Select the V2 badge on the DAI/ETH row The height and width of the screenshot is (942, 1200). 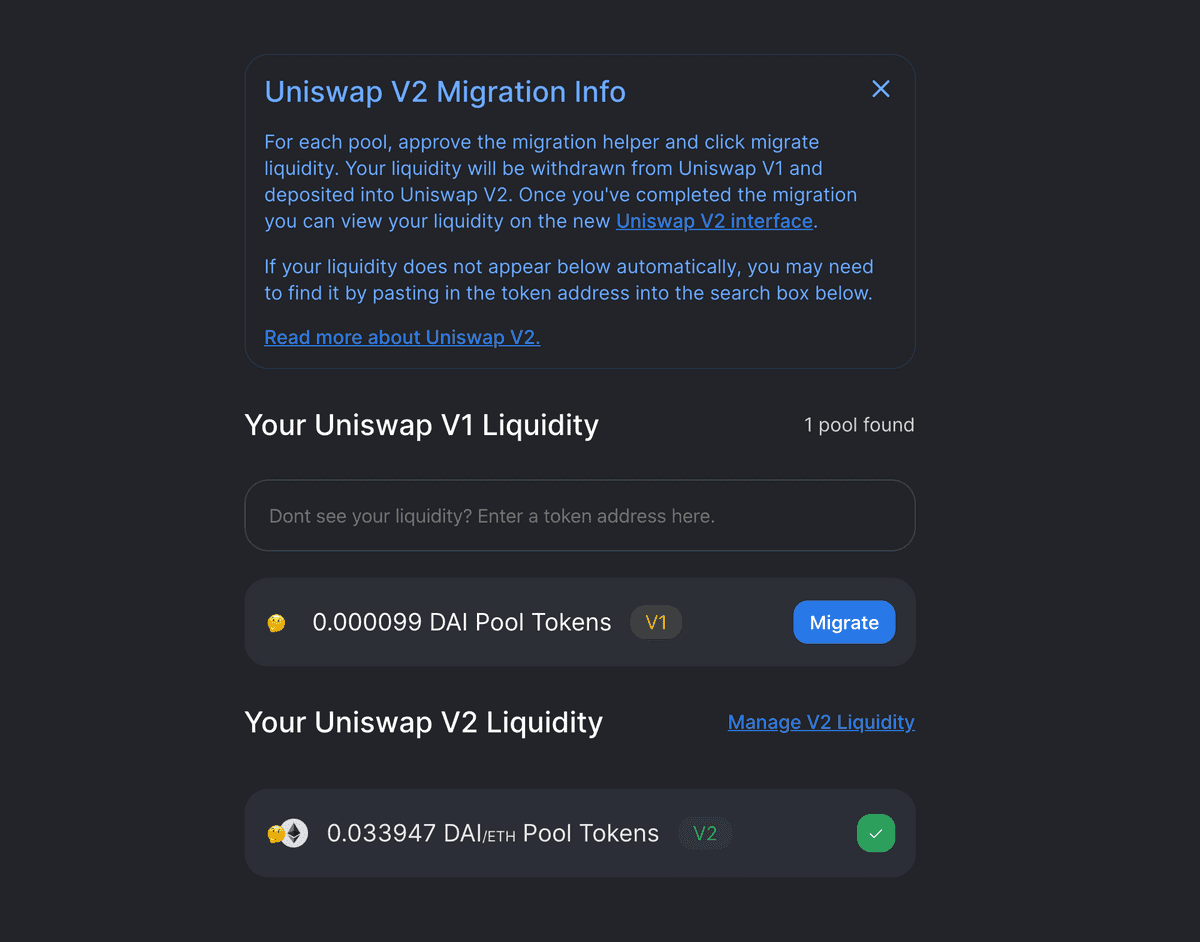point(705,832)
